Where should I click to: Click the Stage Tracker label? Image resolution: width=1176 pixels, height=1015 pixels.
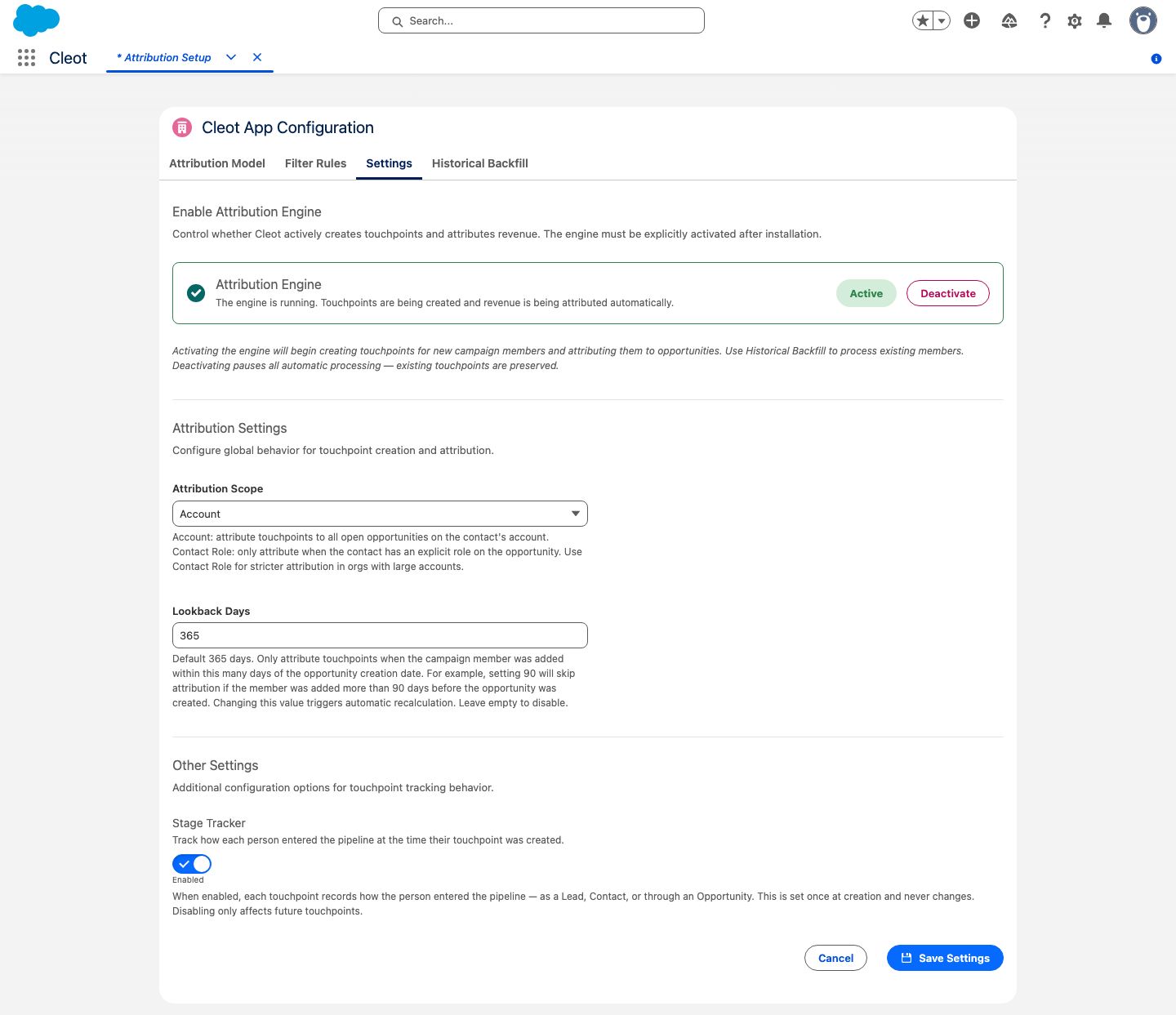point(209,823)
